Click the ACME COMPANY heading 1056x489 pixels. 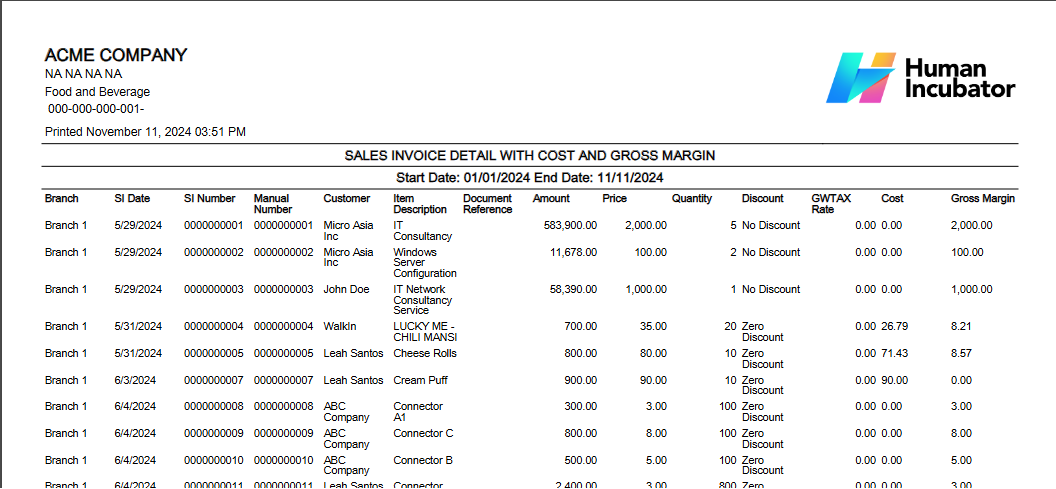pos(116,56)
